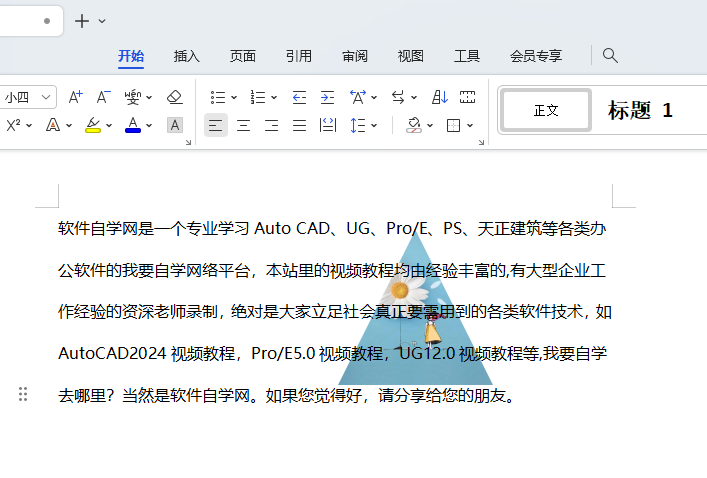Click the text direction arrows icon

[x=398, y=97]
